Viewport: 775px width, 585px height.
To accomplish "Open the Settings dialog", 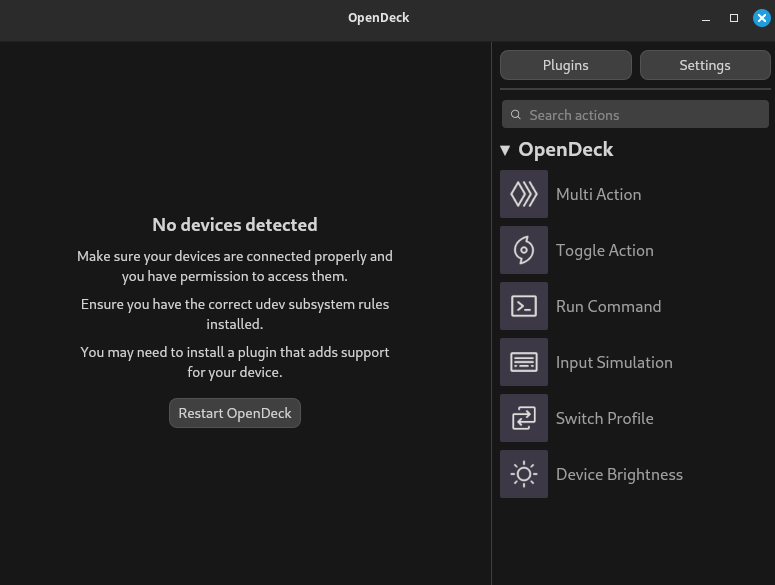I will tap(705, 65).
